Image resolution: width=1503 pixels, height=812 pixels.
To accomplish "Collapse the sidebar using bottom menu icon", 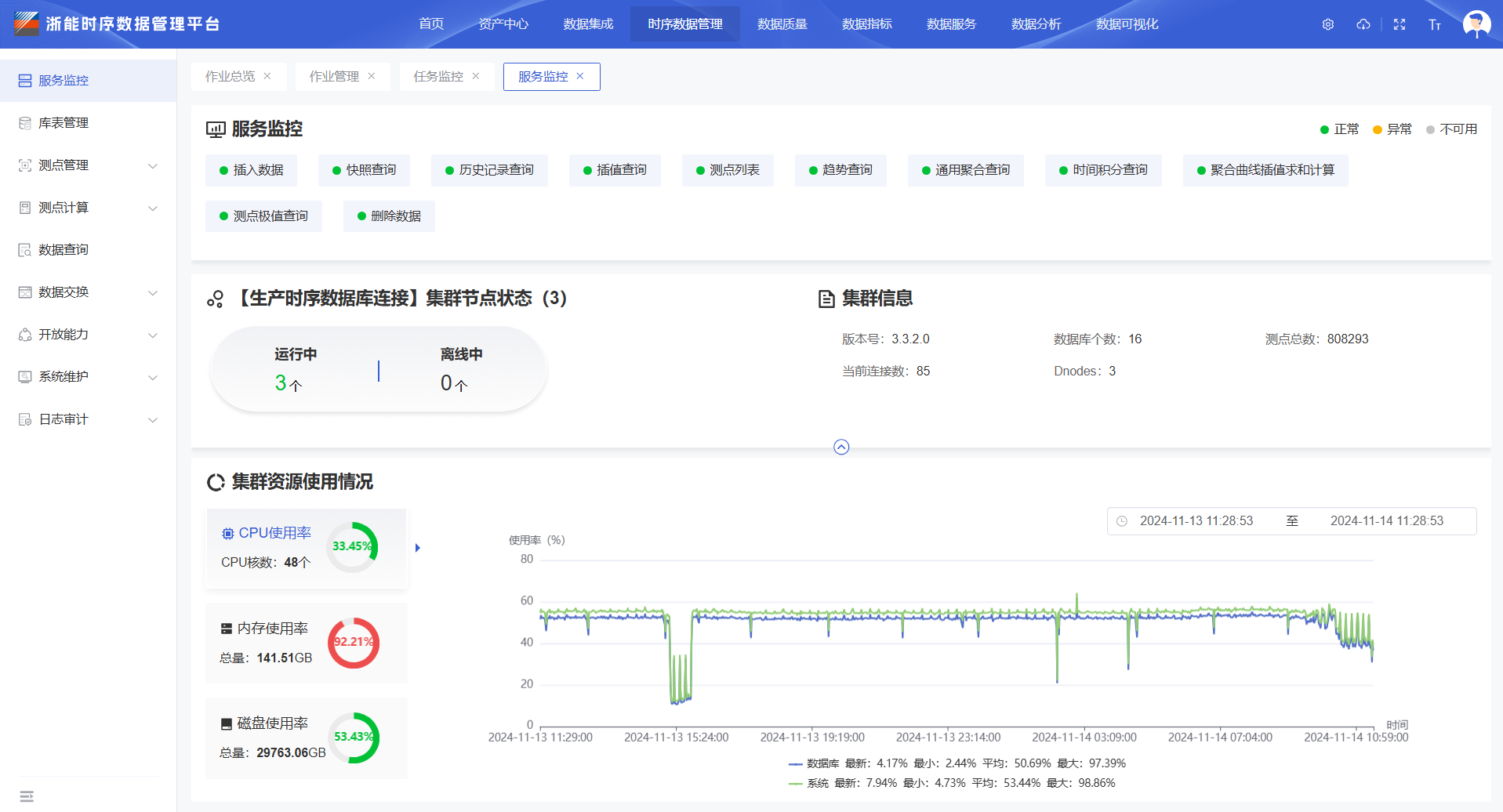I will click(27, 796).
